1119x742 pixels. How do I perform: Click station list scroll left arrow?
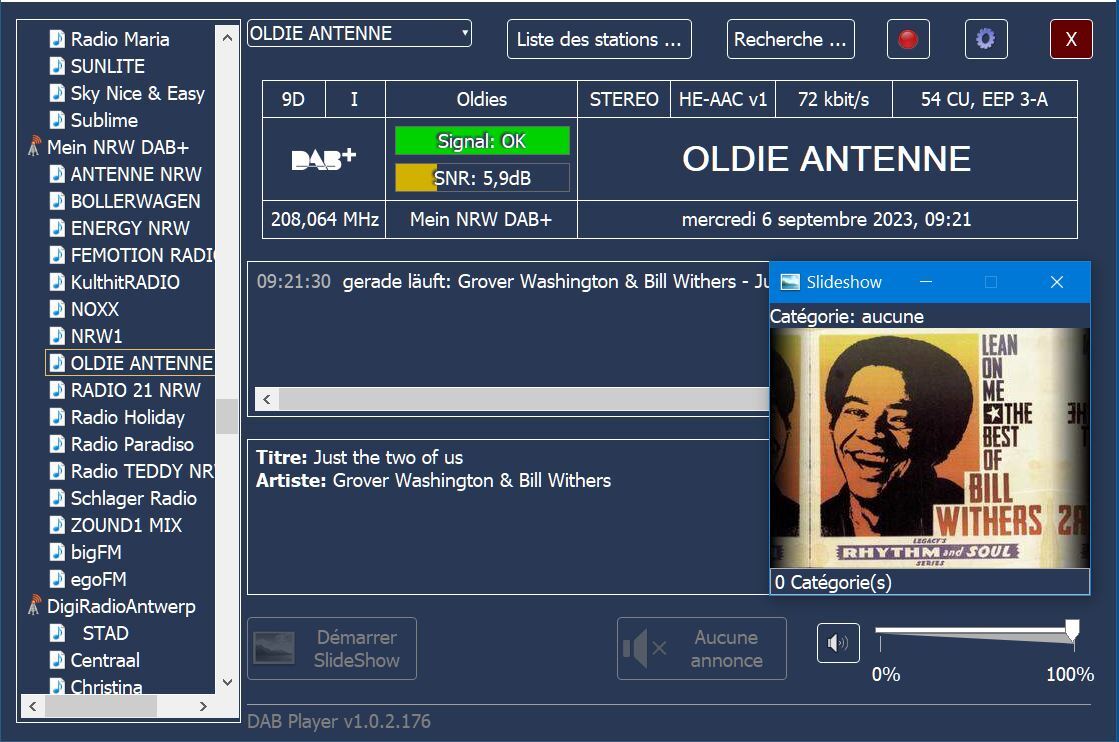[x=33, y=706]
